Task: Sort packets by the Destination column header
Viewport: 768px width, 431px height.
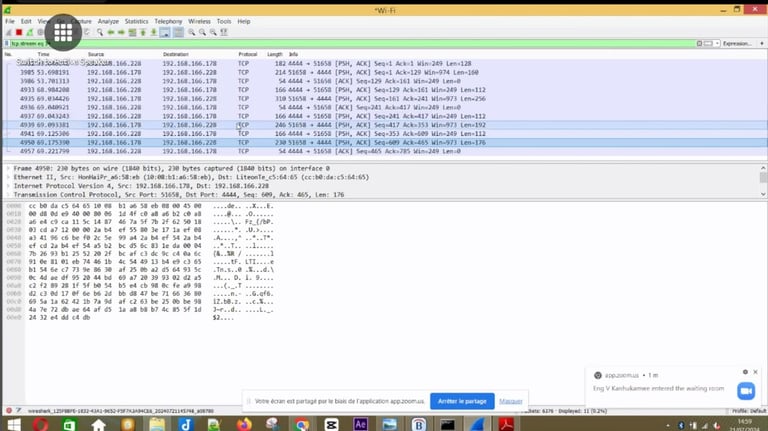Action: pos(176,54)
